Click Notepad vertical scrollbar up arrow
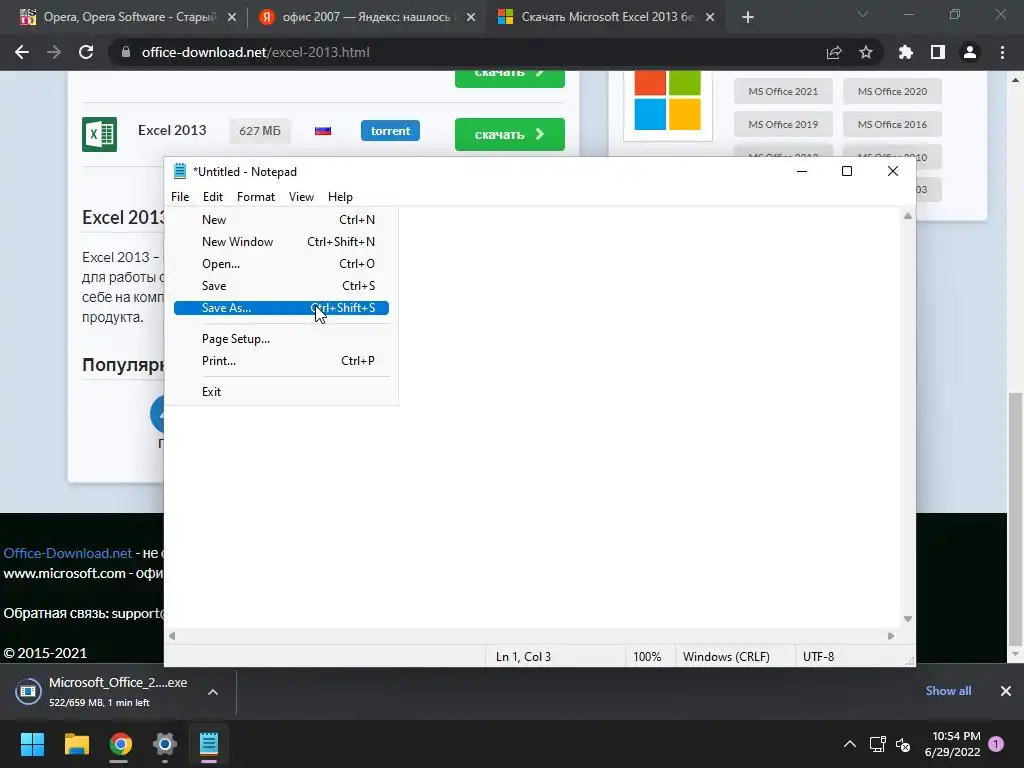Screen dimensions: 1024x768 [x=908, y=216]
